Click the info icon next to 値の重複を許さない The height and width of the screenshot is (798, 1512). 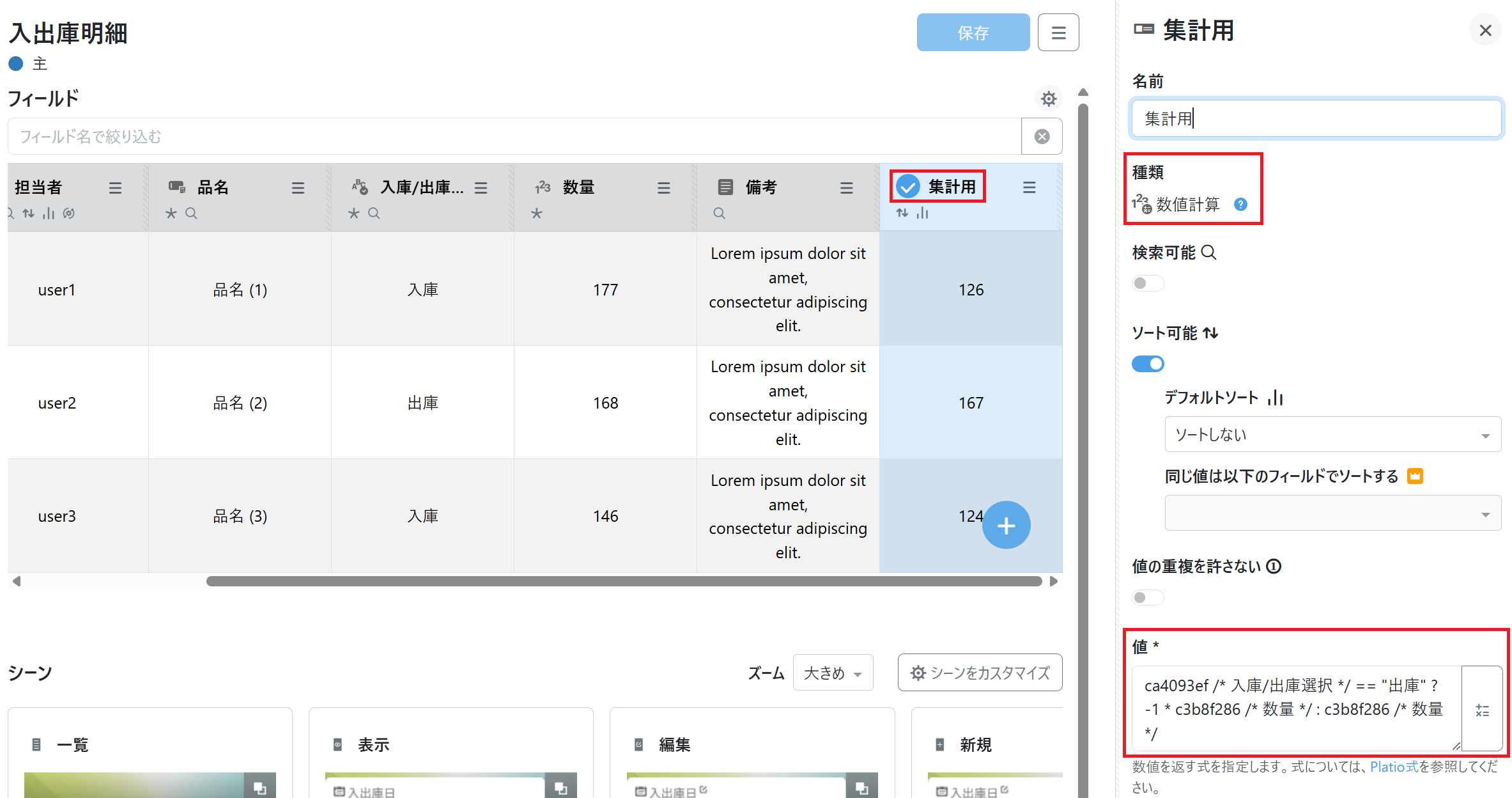1274,567
